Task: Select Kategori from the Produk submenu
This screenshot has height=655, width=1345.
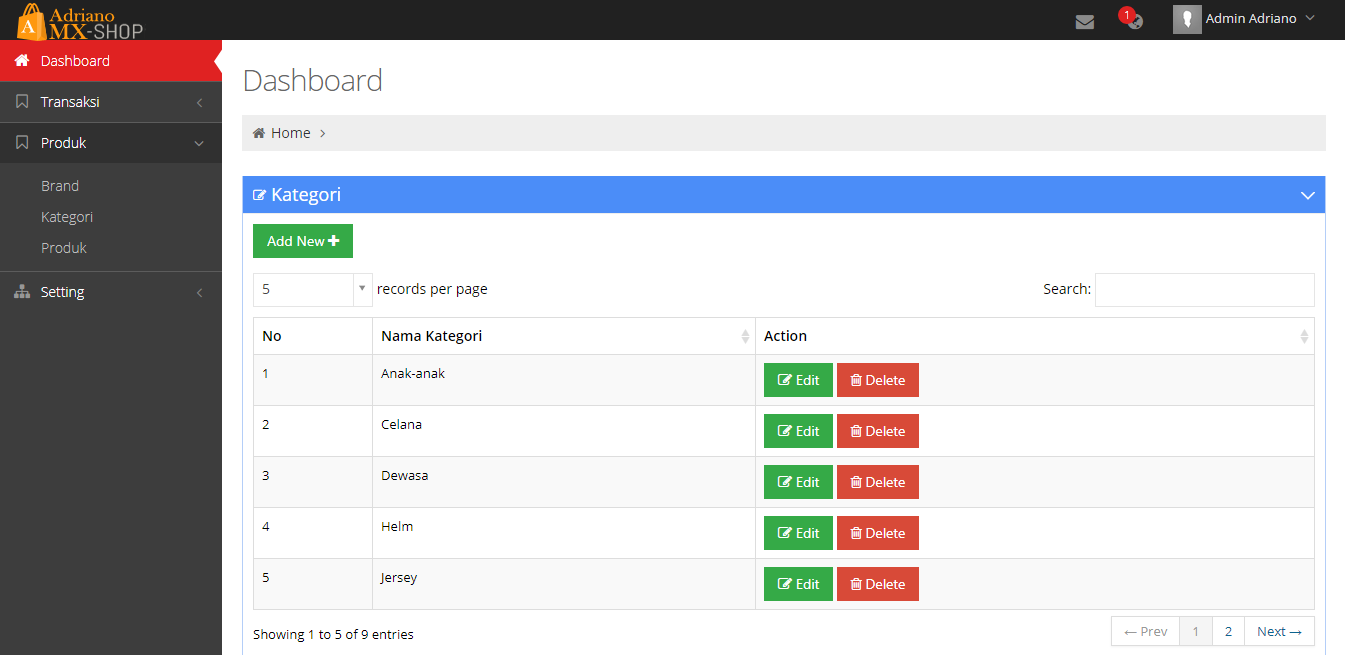Action: [67, 216]
